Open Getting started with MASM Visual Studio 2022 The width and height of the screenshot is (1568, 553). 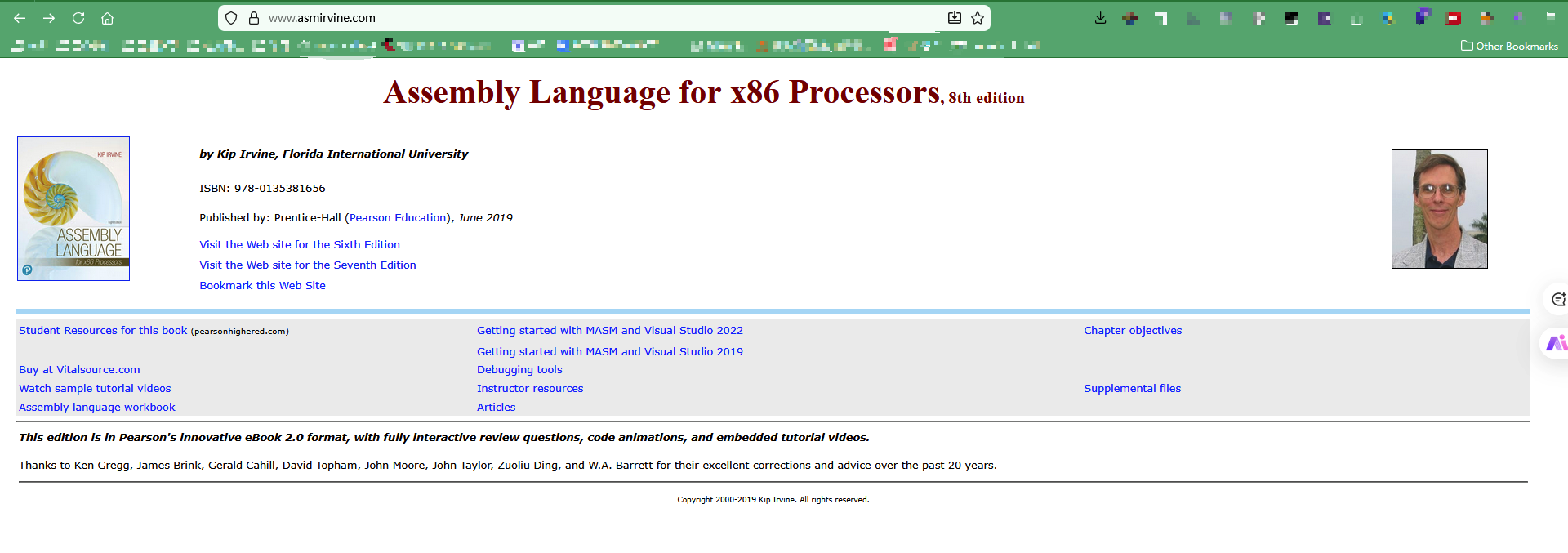point(610,330)
